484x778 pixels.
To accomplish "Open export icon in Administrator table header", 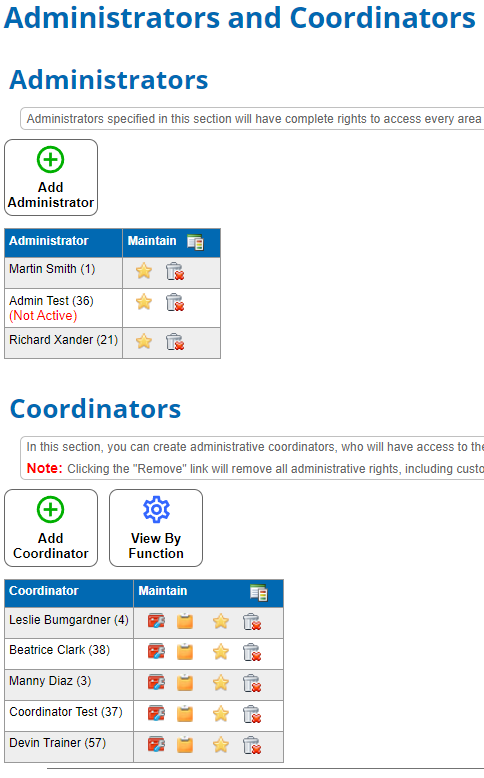I will (195, 242).
